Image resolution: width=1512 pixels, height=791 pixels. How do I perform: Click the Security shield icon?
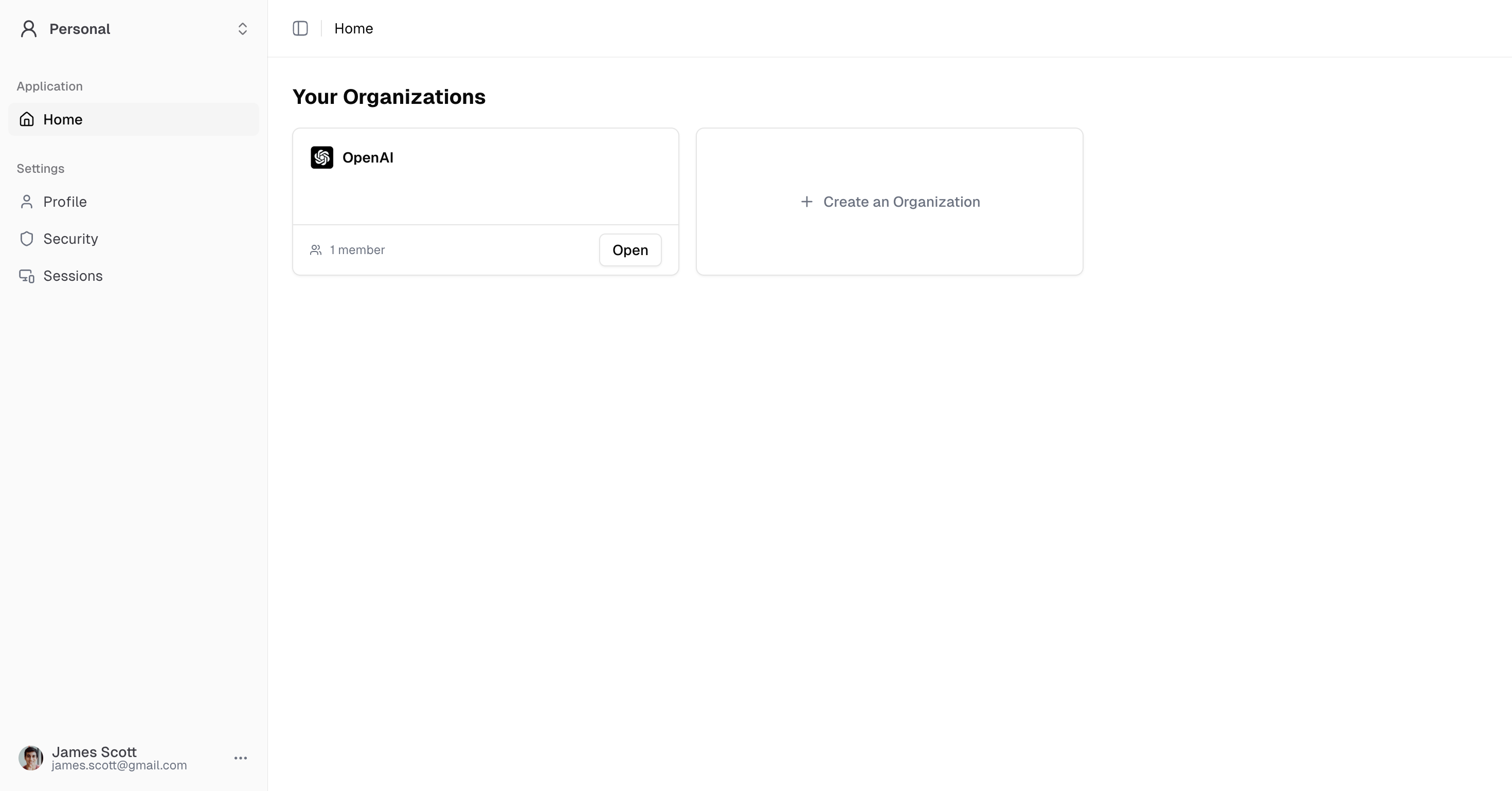click(26, 239)
